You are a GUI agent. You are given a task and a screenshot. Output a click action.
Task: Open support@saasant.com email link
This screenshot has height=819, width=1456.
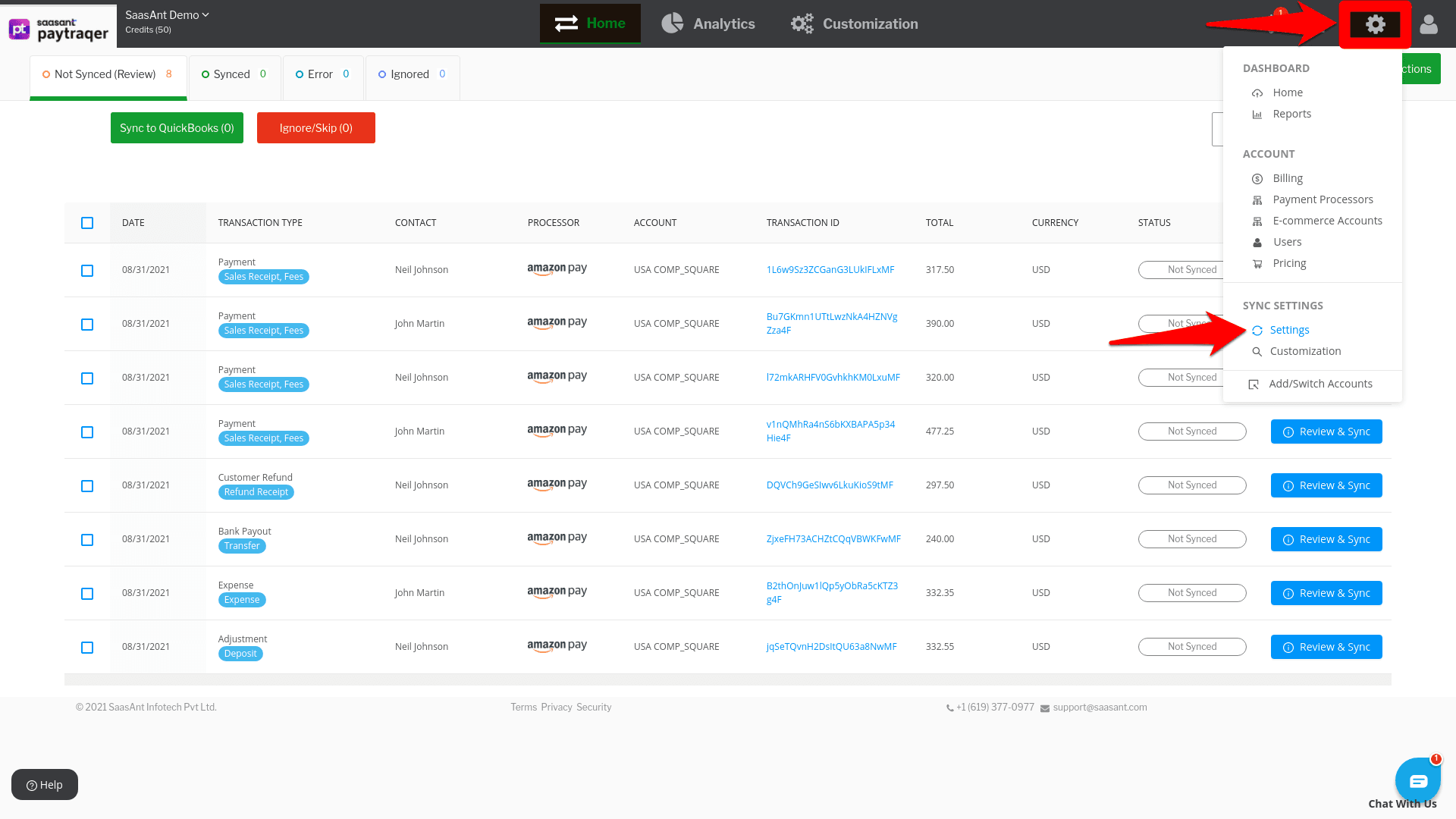point(1100,708)
